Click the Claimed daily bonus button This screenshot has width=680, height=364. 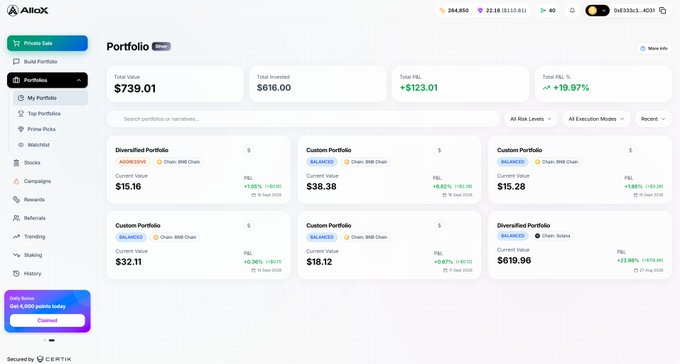47,320
